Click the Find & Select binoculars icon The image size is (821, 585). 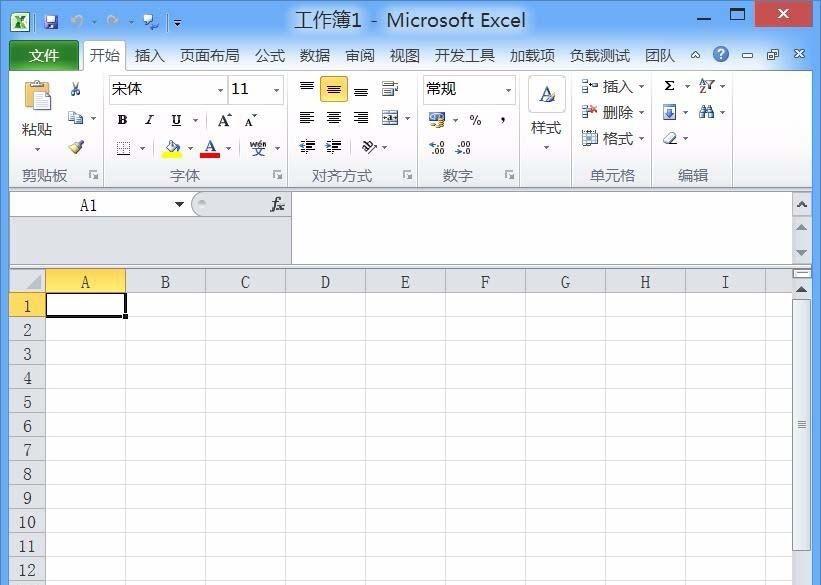[x=708, y=111]
